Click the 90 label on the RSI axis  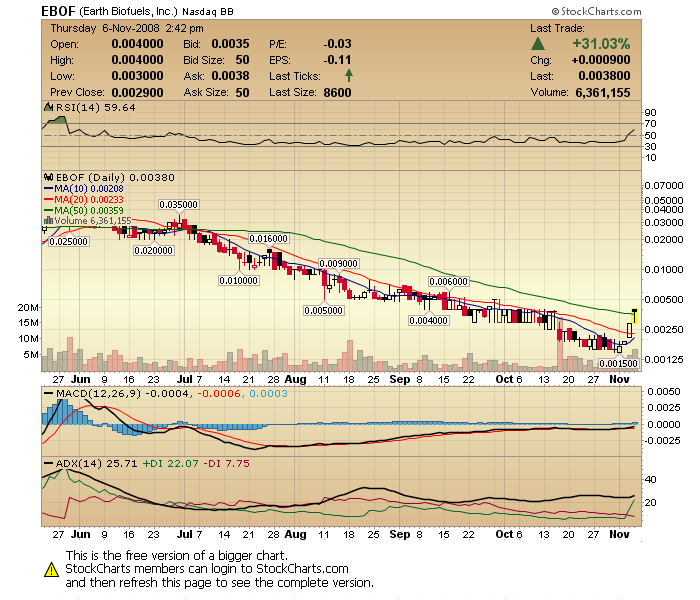tap(650, 112)
